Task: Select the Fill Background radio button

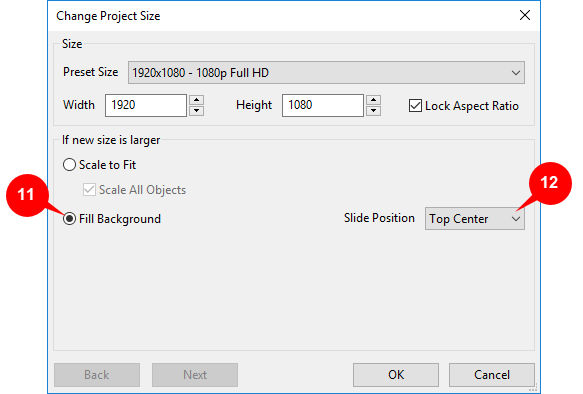Action: pos(69,219)
